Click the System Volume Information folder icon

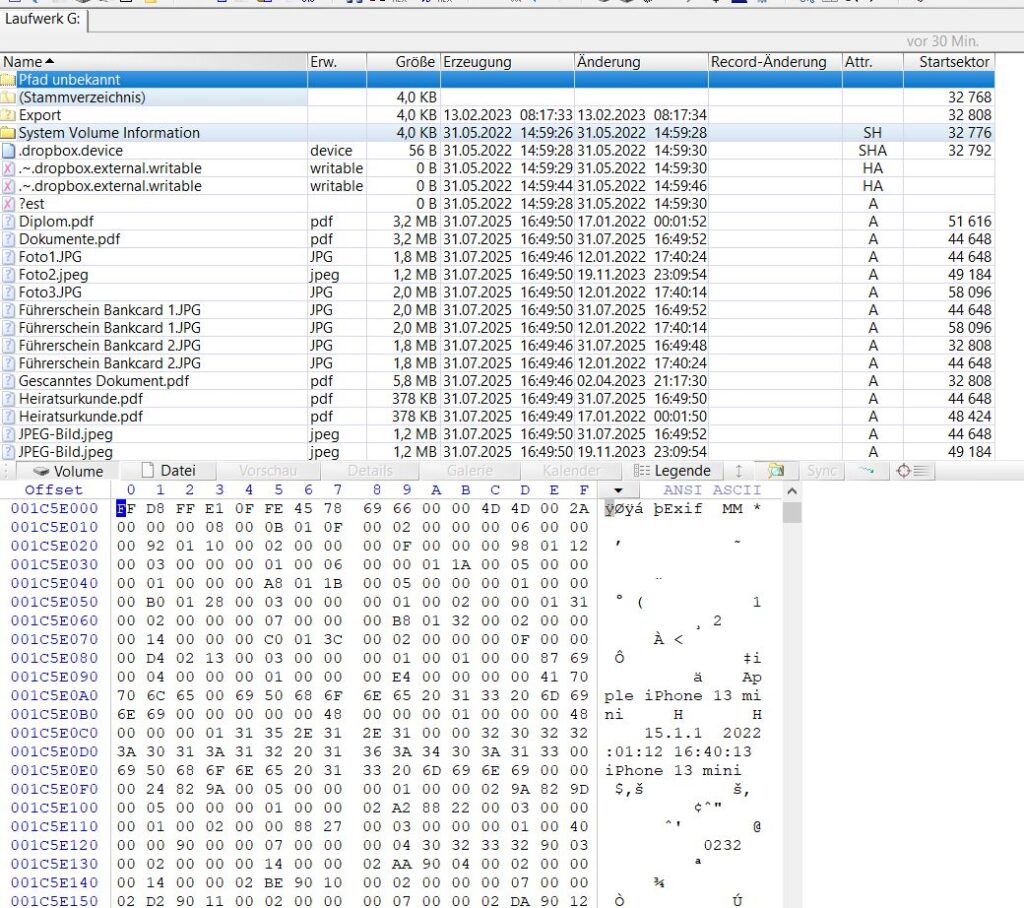tap(9, 133)
